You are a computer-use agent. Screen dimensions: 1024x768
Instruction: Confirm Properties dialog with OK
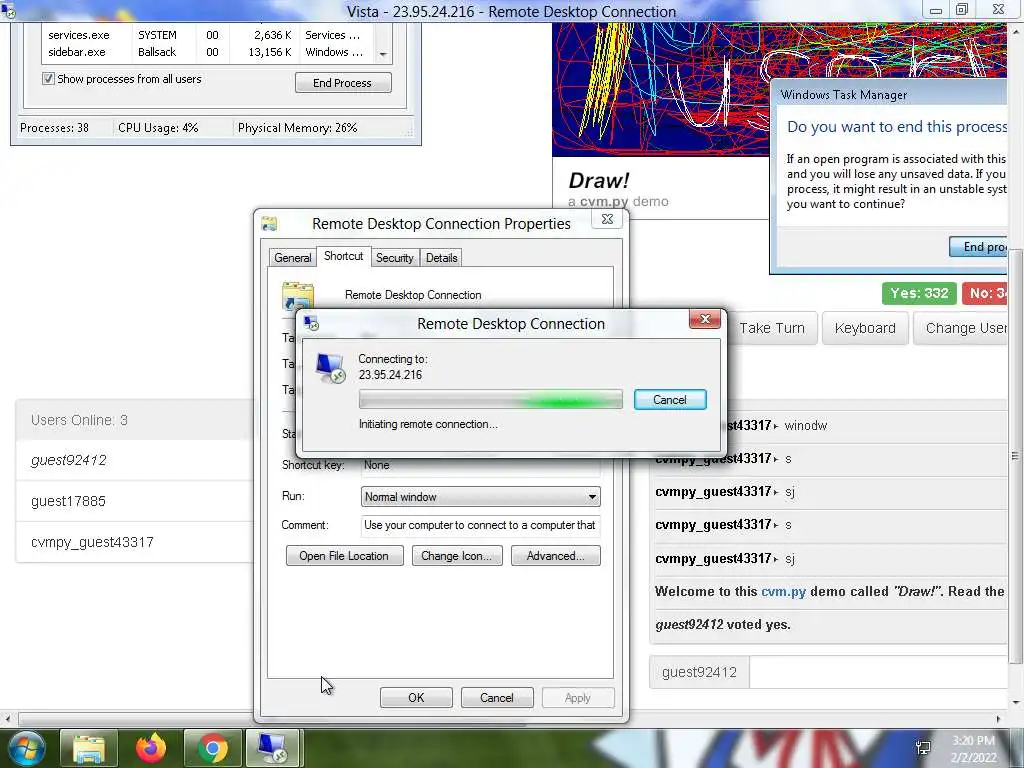point(416,697)
